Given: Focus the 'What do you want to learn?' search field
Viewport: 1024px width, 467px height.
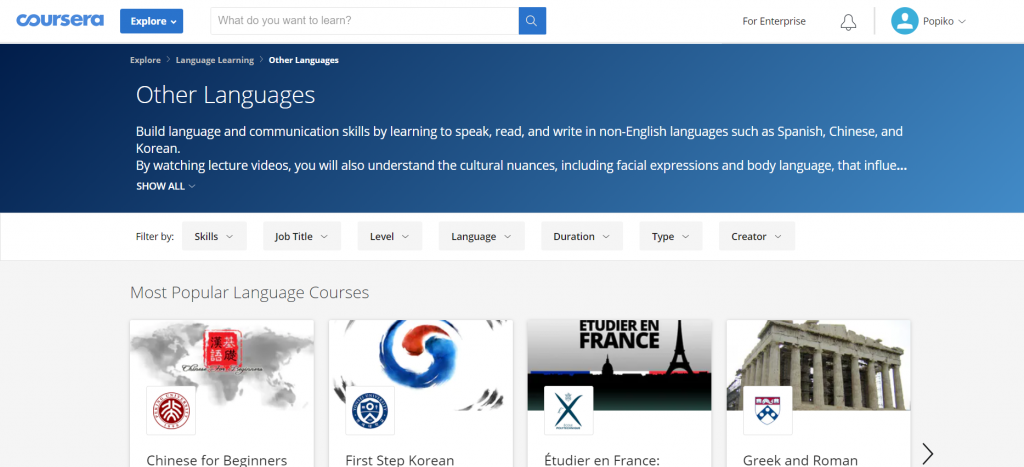Looking at the screenshot, I should click(364, 21).
